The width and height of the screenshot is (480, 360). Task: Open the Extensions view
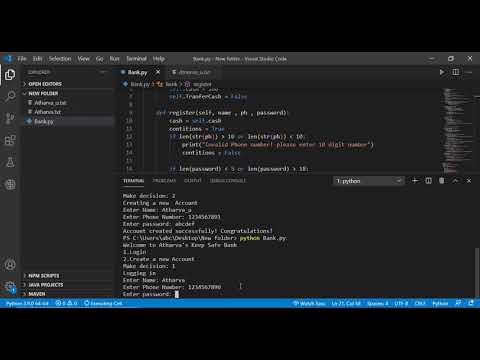pyautogui.click(x=10, y=140)
